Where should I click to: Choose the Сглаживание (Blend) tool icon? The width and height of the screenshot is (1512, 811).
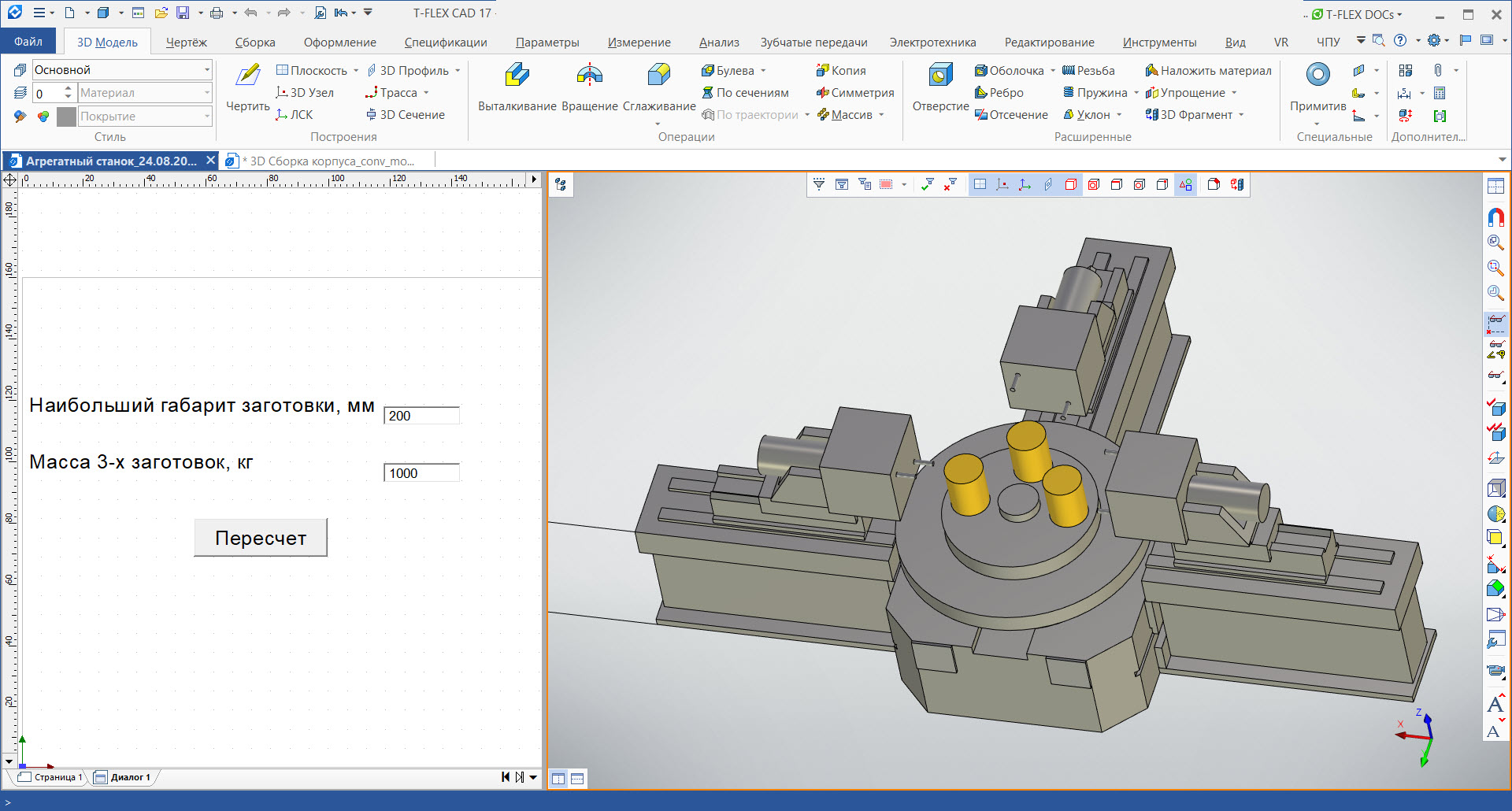coord(658,76)
